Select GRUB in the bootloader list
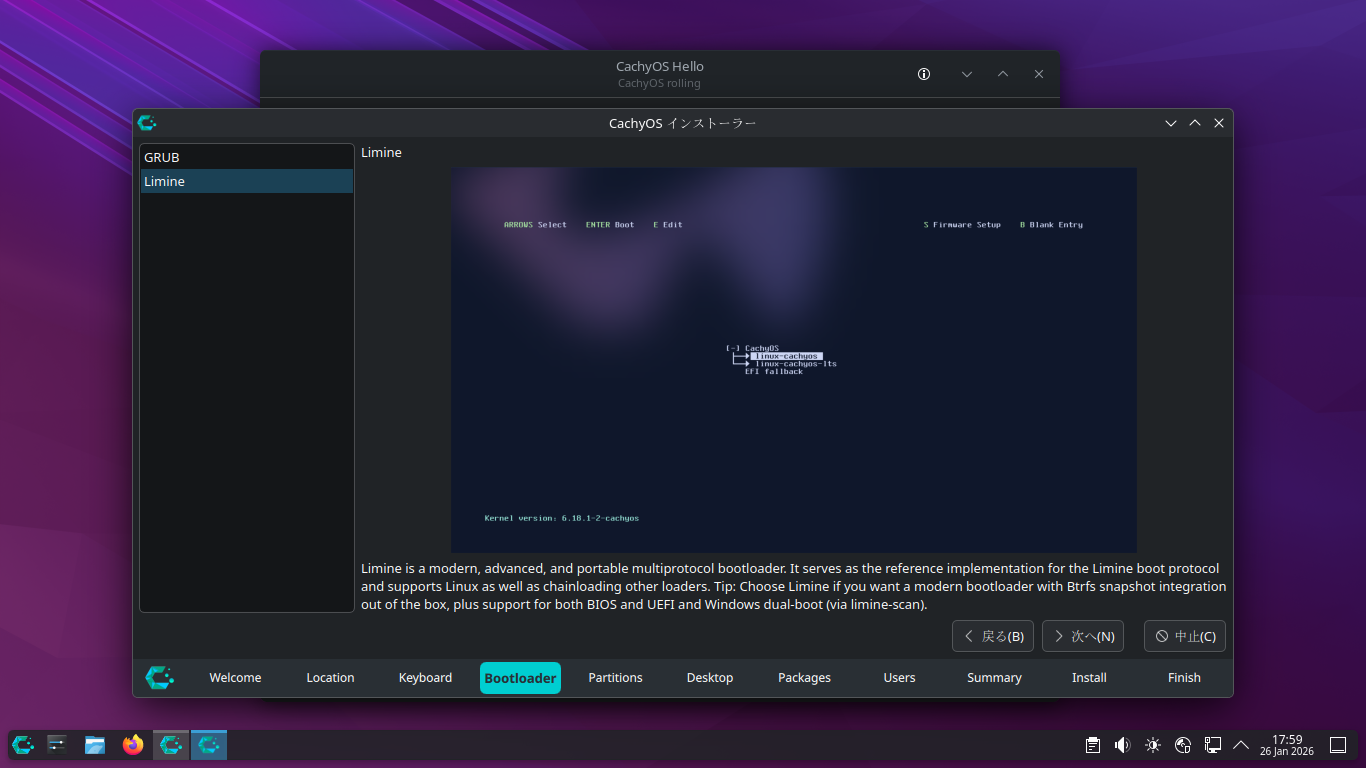Viewport: 1366px width, 768px height. pyautogui.click(x=246, y=157)
